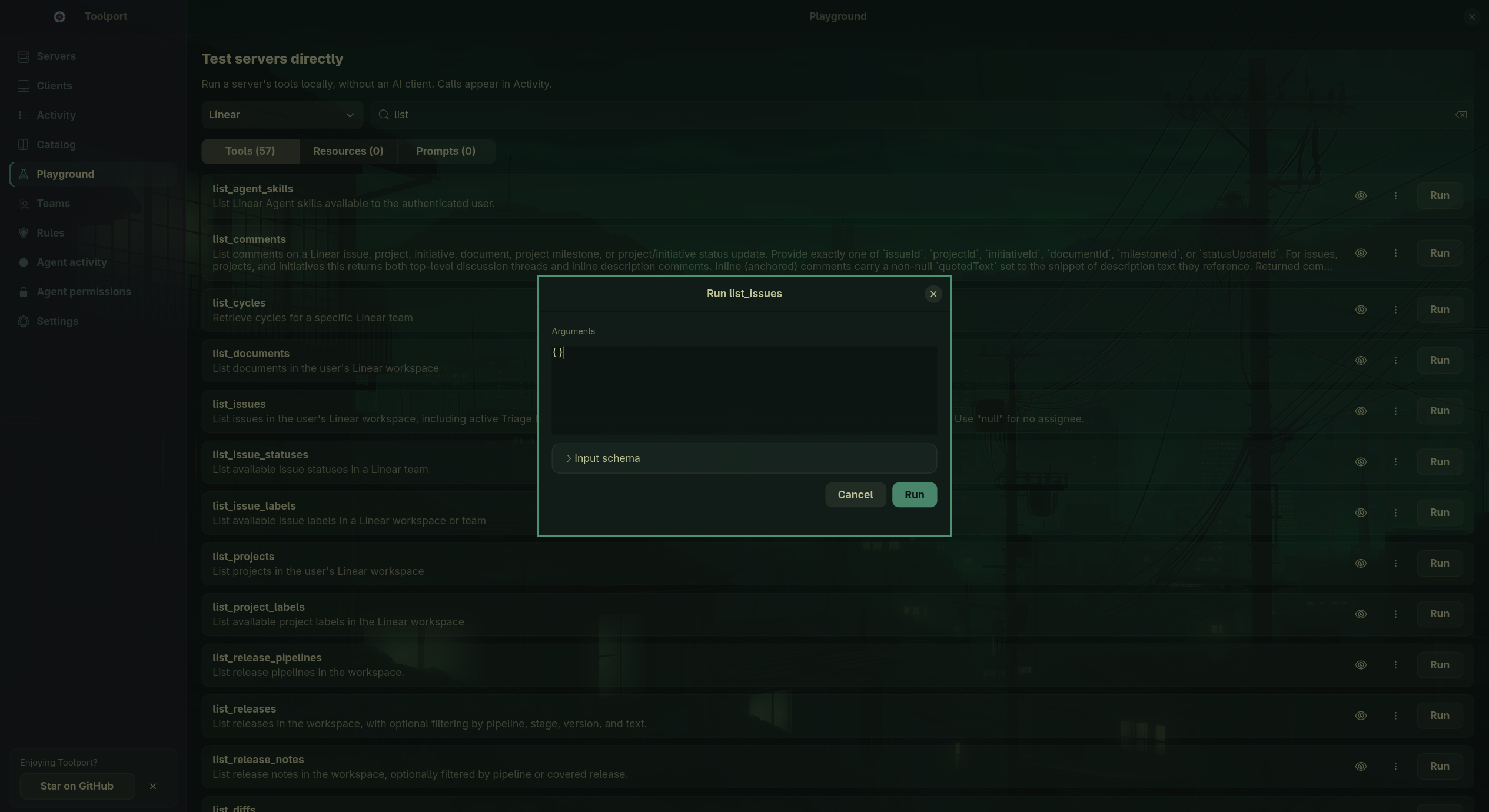Viewport: 1489px width, 812px height.
Task: Open Servers from the sidebar
Action: click(93, 56)
